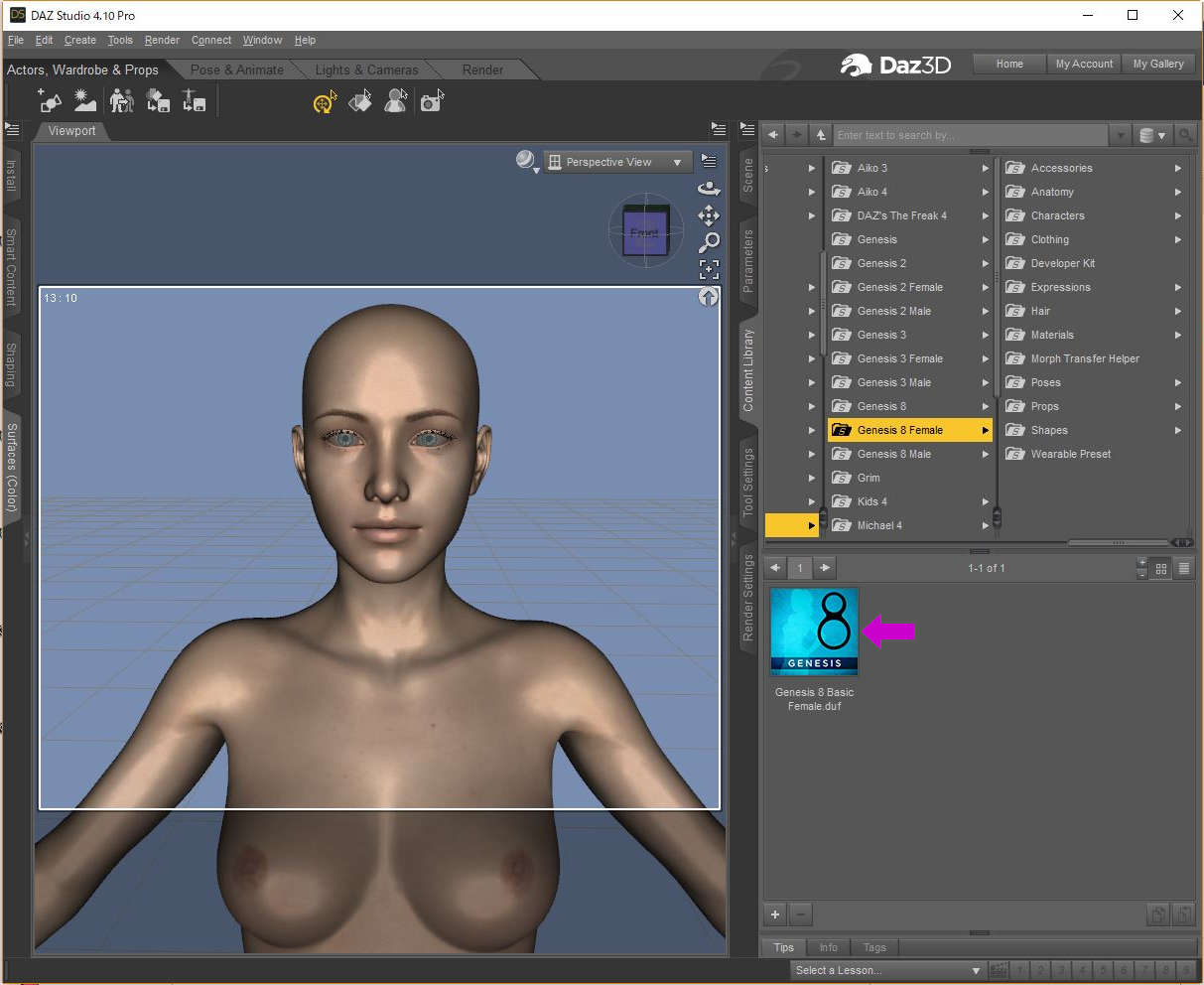Image resolution: width=1204 pixels, height=985 pixels.
Task: Click the Genesis 8 Basic Female thumbnail
Action: pyautogui.click(x=814, y=632)
